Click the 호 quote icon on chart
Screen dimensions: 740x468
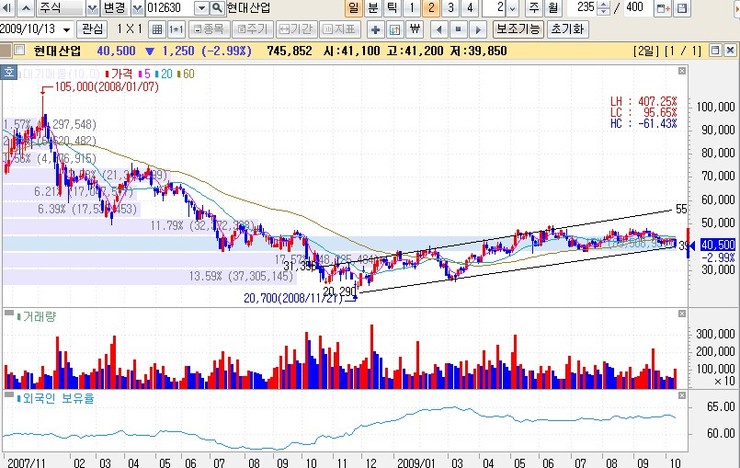click(8, 73)
